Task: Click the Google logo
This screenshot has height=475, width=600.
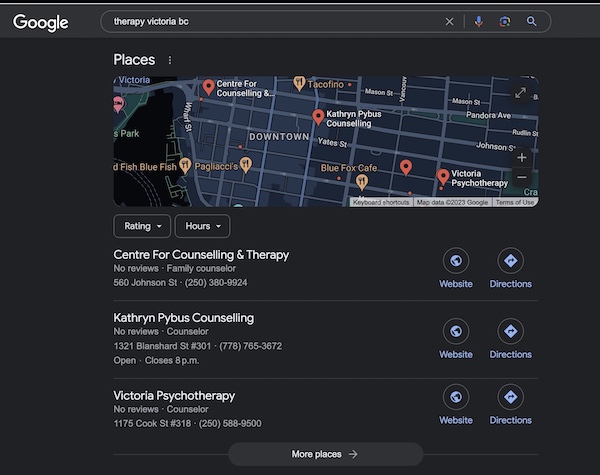Action: [x=41, y=22]
